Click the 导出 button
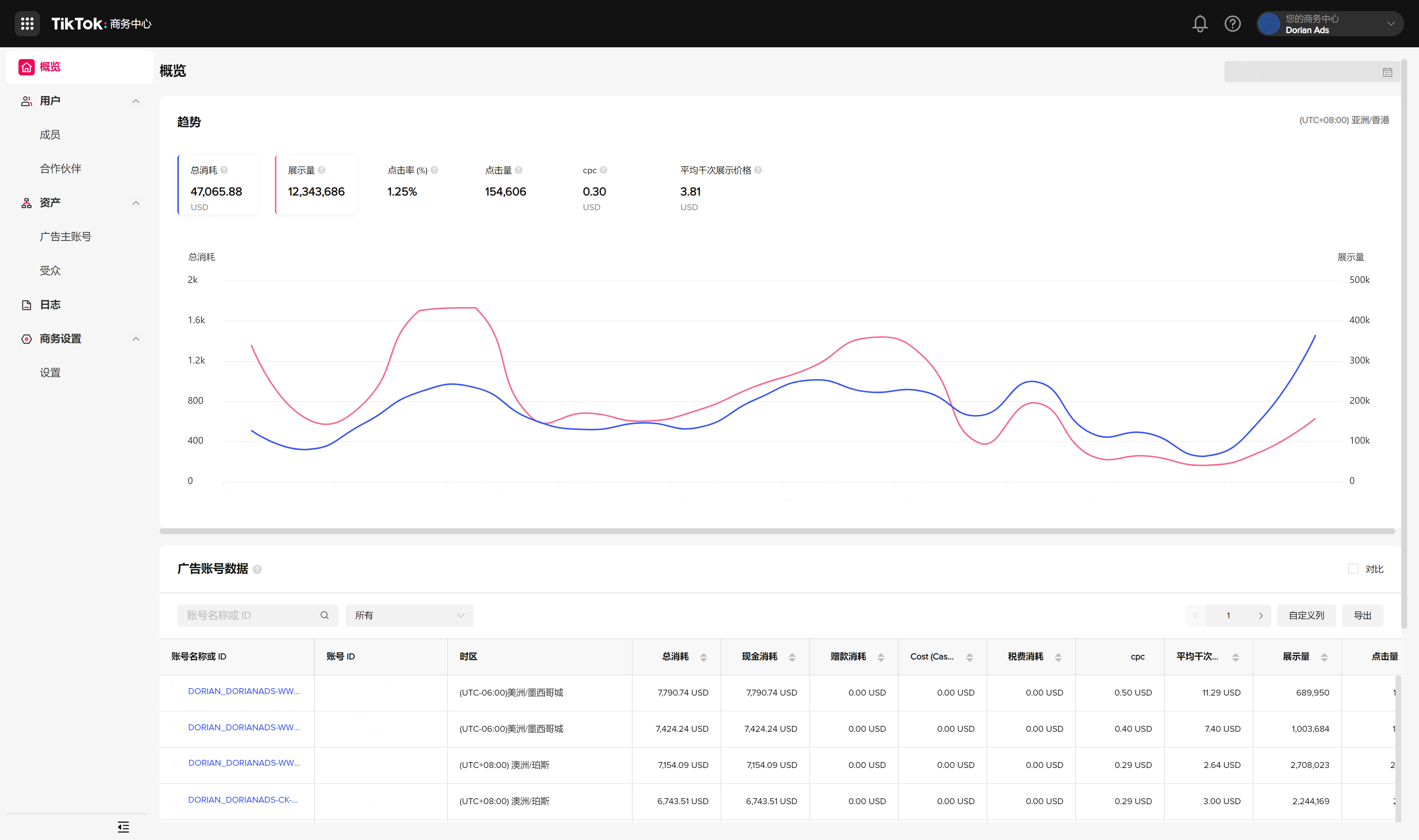 pos(1362,615)
